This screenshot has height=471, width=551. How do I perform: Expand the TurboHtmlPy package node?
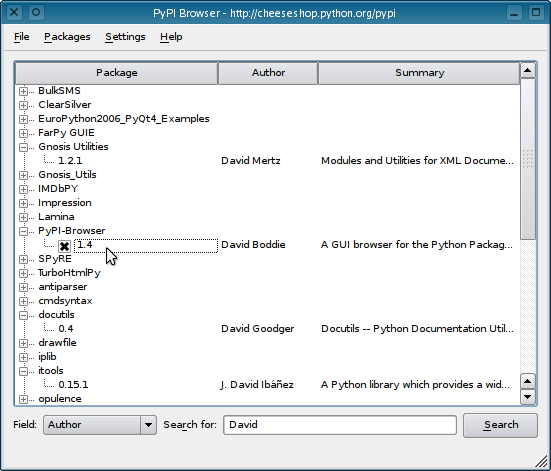(23, 273)
